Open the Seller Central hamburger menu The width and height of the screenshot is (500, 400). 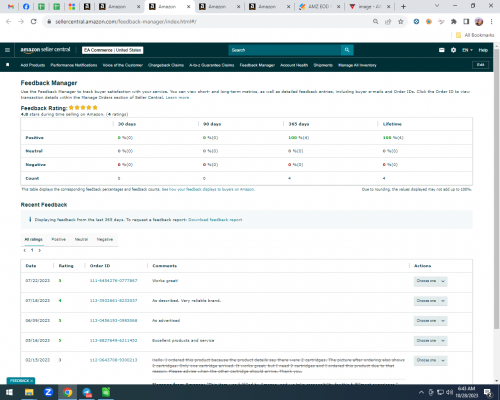(7, 50)
